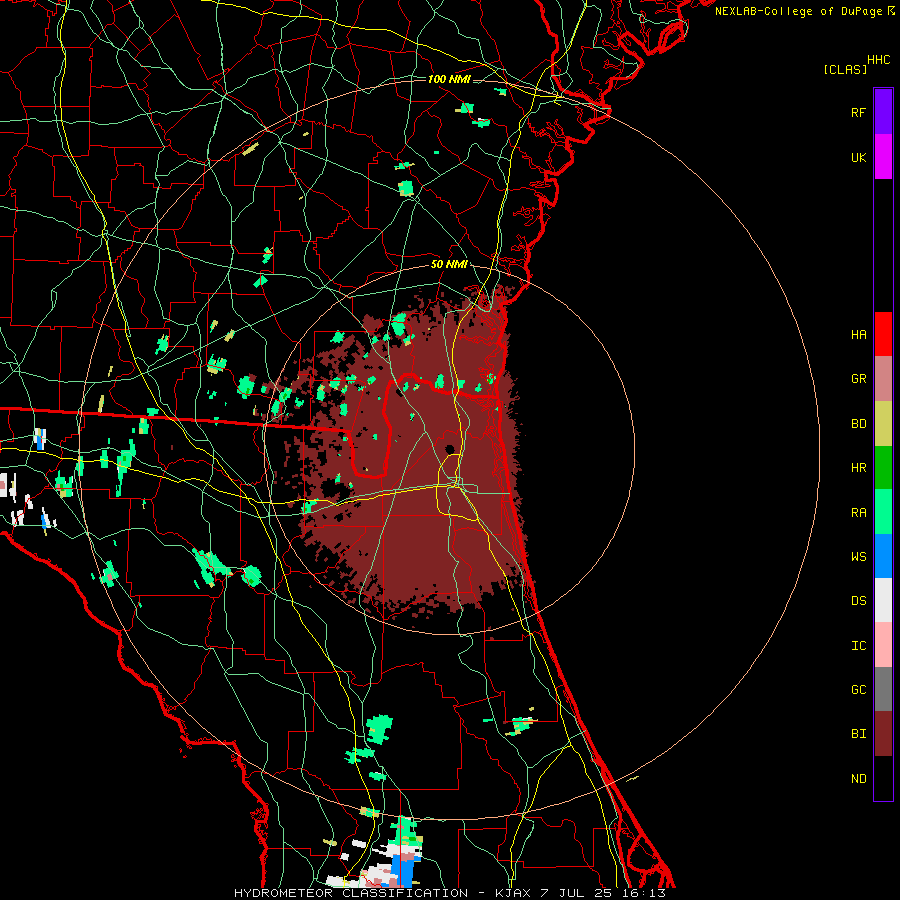Click the IC legend label
The image size is (900, 900).
tap(858, 645)
